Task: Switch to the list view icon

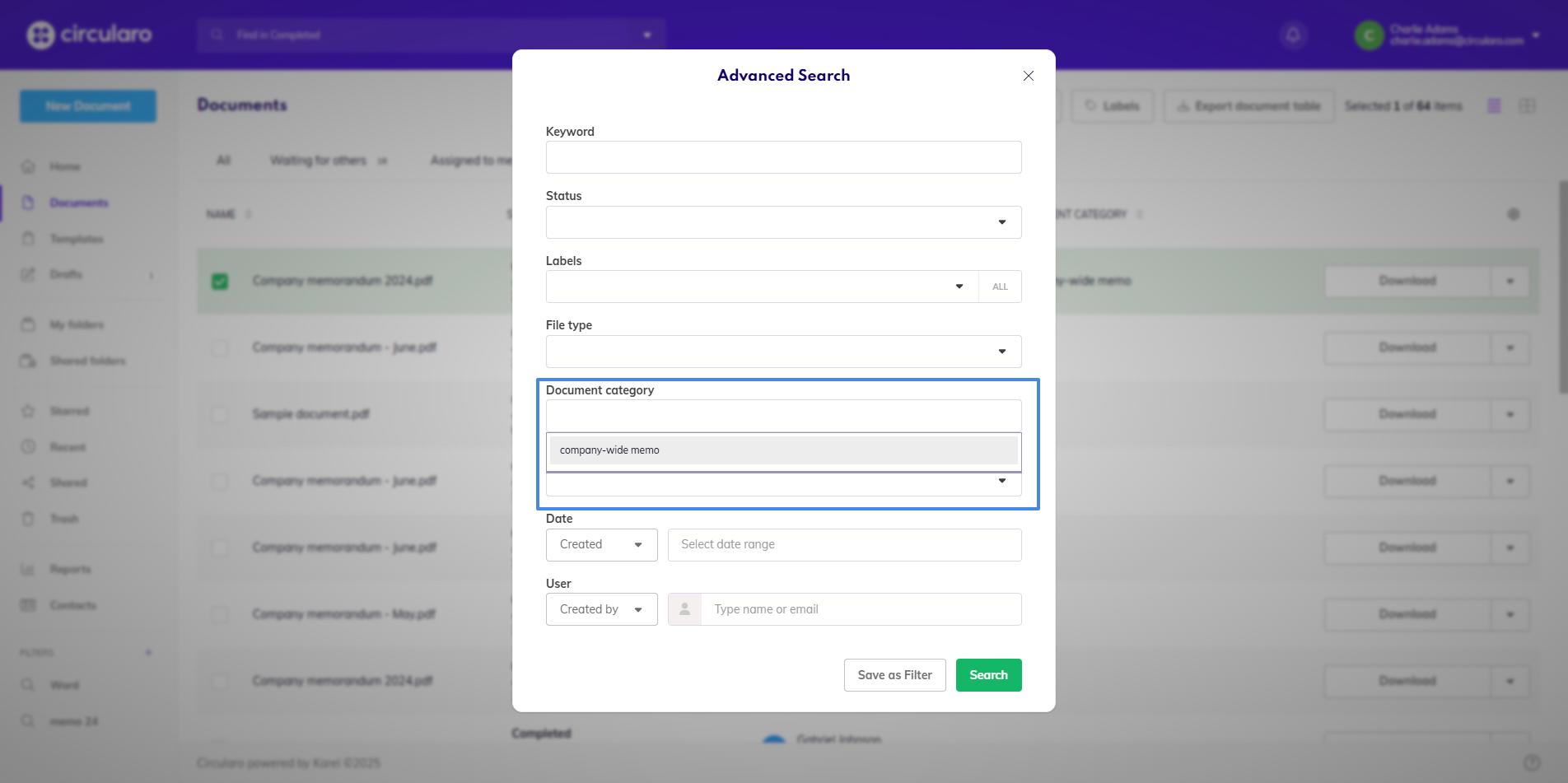Action: click(x=1494, y=106)
